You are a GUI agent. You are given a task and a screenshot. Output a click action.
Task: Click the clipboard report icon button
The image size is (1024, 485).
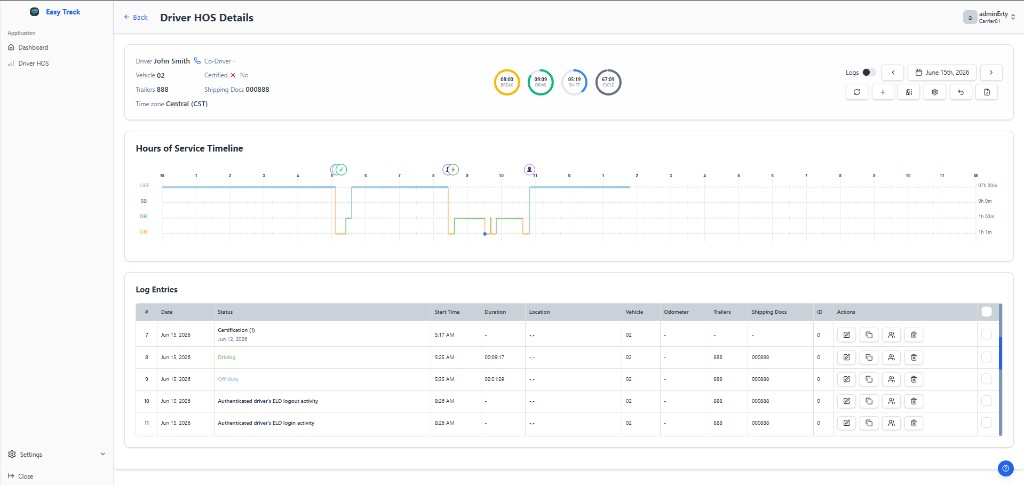(986, 92)
